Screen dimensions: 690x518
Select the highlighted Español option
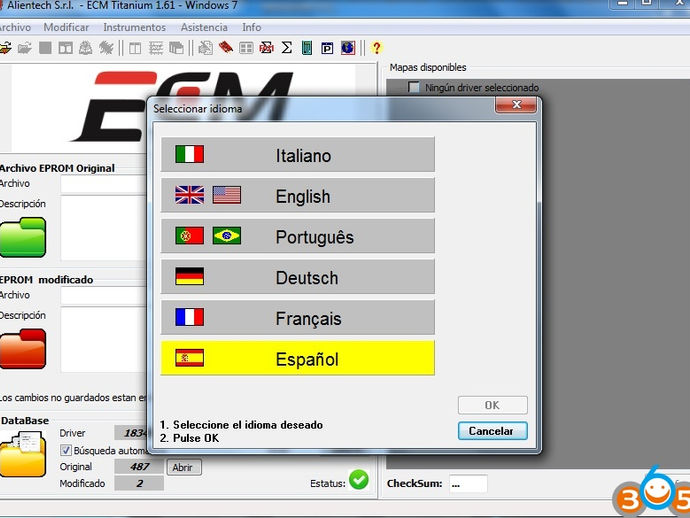point(297,358)
